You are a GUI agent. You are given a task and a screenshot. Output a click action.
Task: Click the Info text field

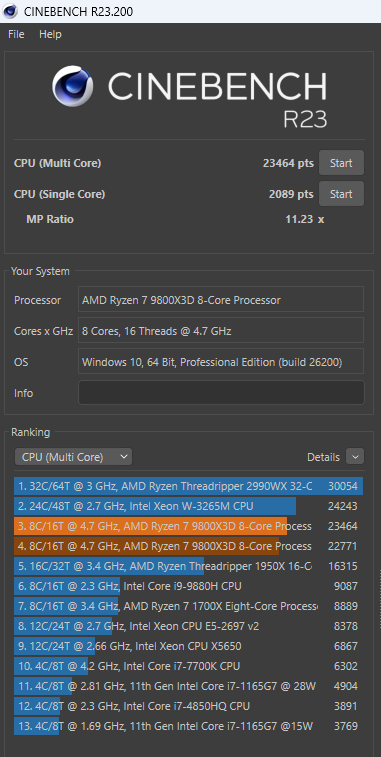[221, 393]
